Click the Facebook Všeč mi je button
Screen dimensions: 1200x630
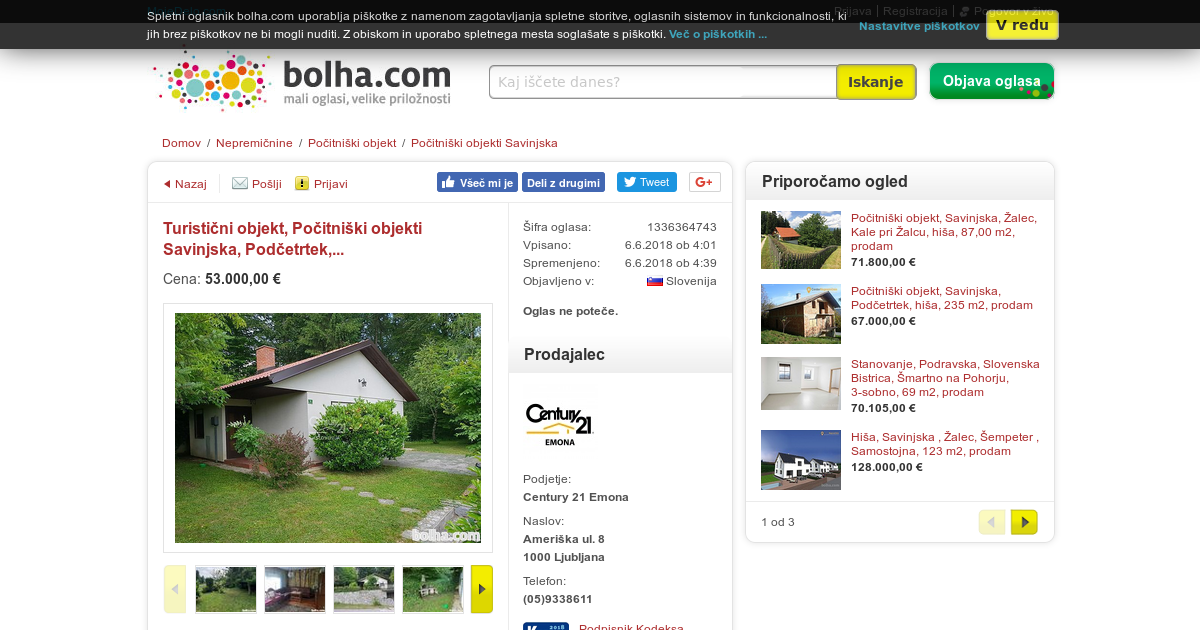point(477,182)
